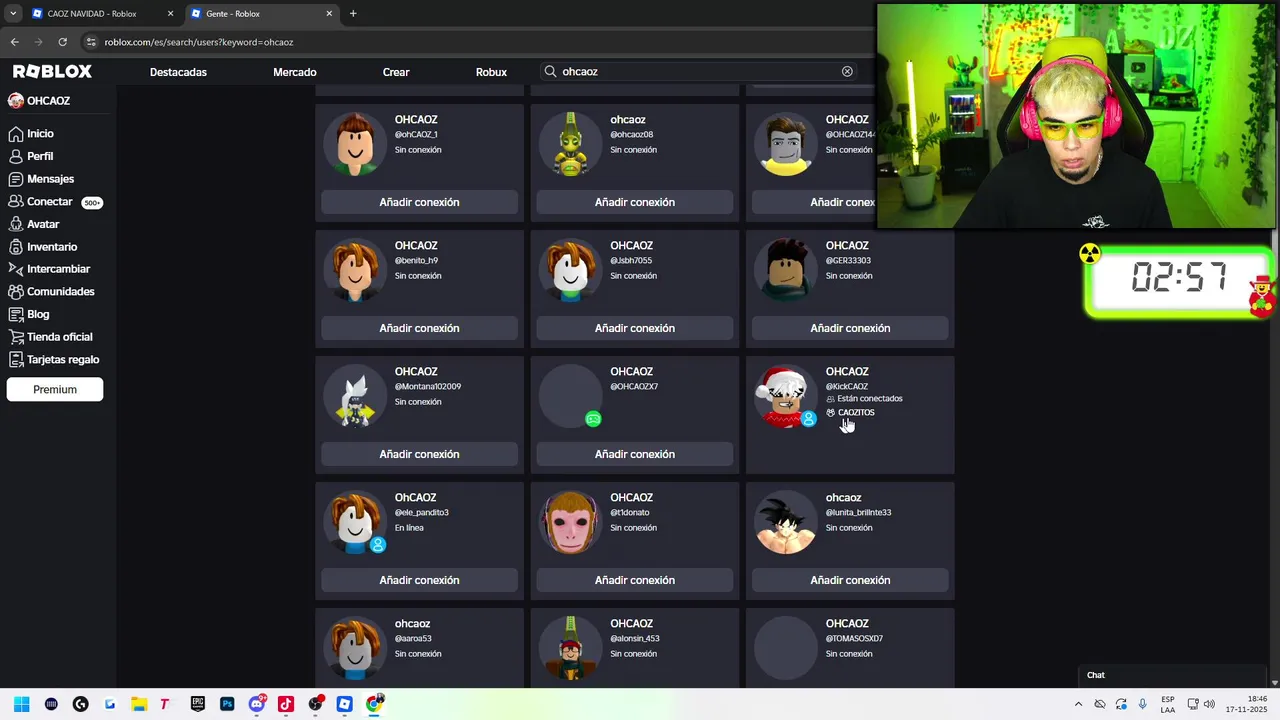Add connection for @ele_pandito3
The image size is (1280, 720).
(x=419, y=580)
